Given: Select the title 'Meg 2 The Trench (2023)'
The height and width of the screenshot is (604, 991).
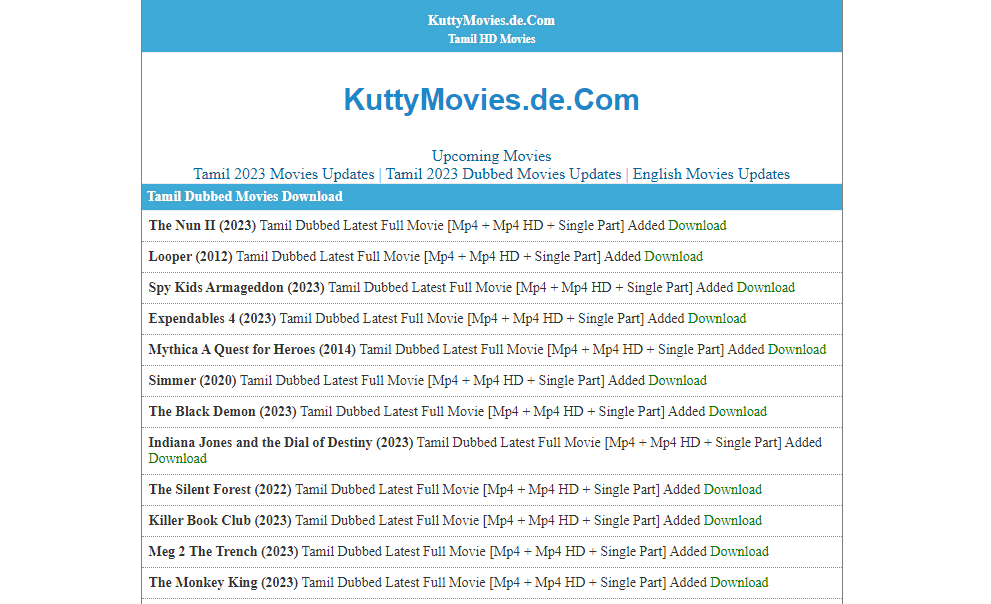Looking at the screenshot, I should tap(223, 552).
